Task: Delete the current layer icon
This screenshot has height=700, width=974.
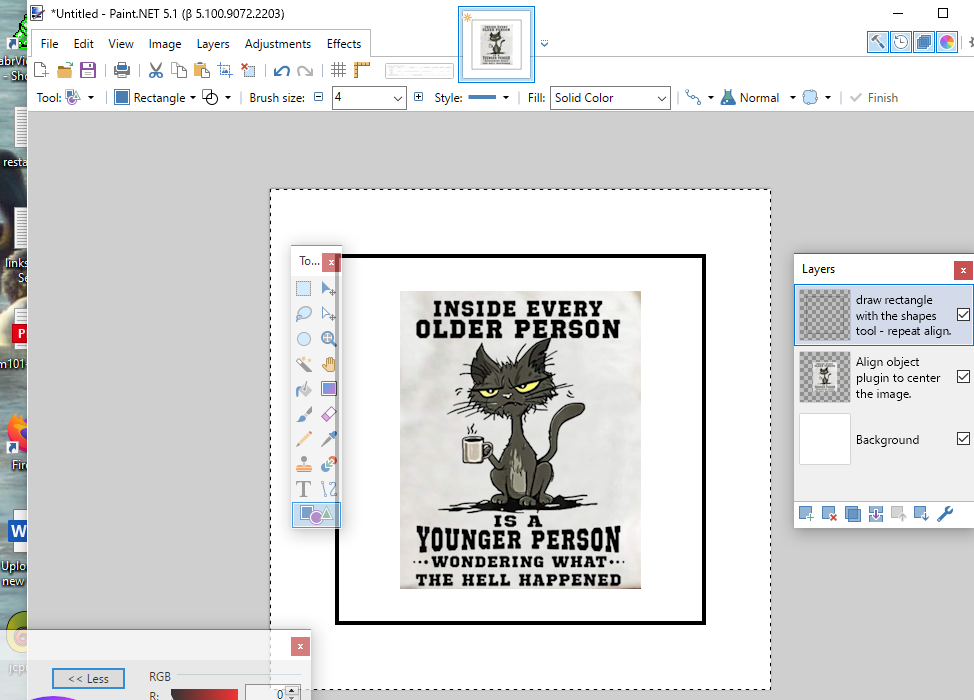Action: click(x=829, y=514)
